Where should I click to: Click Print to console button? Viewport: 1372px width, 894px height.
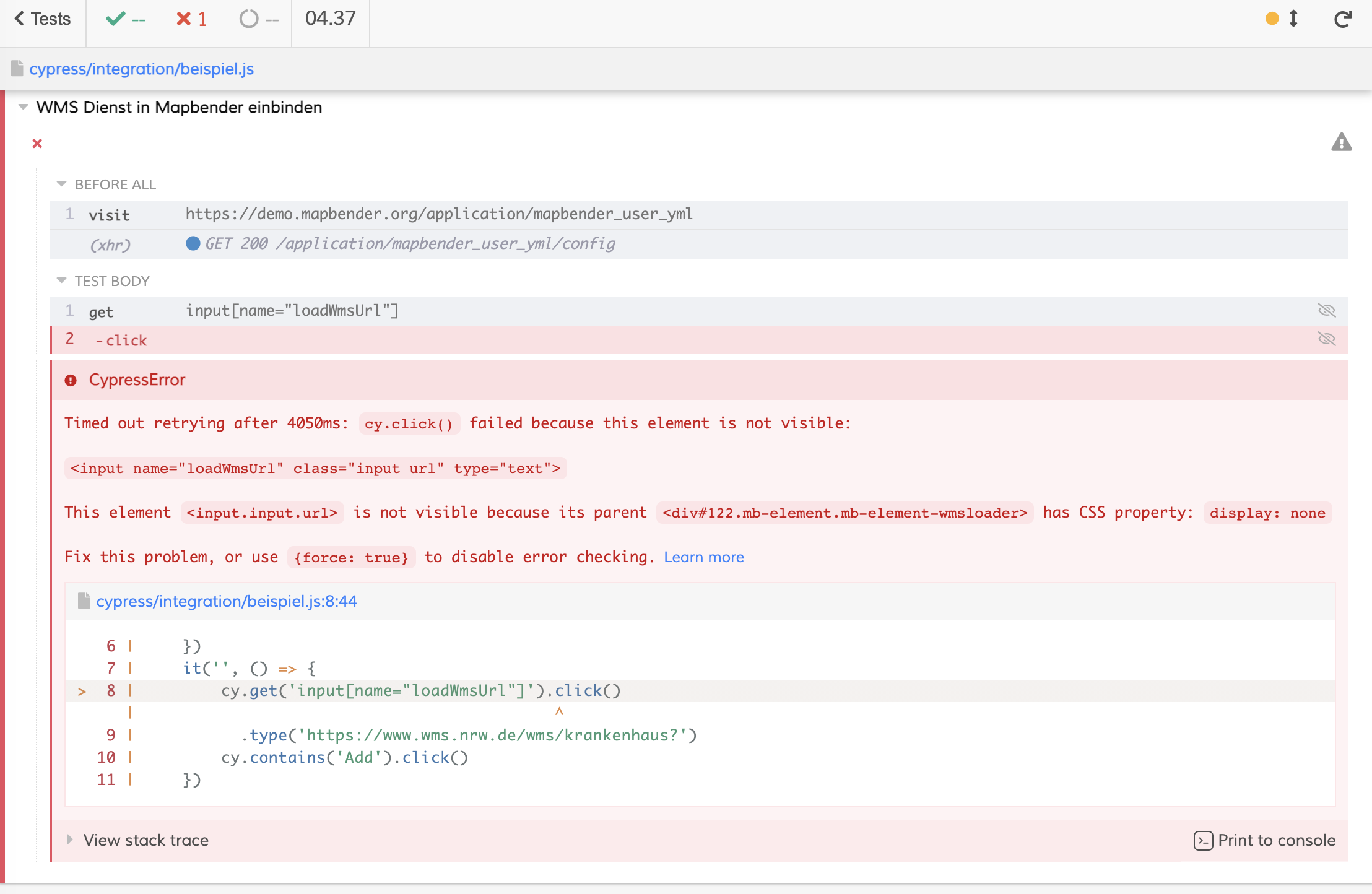(1264, 840)
